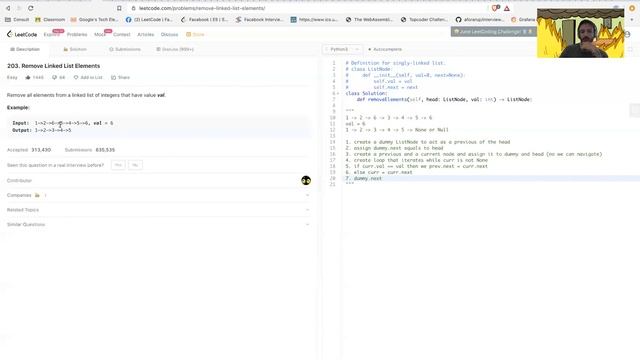This screenshot has height=360, width=640.
Task: Click the 'class Solution:' line
Action: [366, 93]
